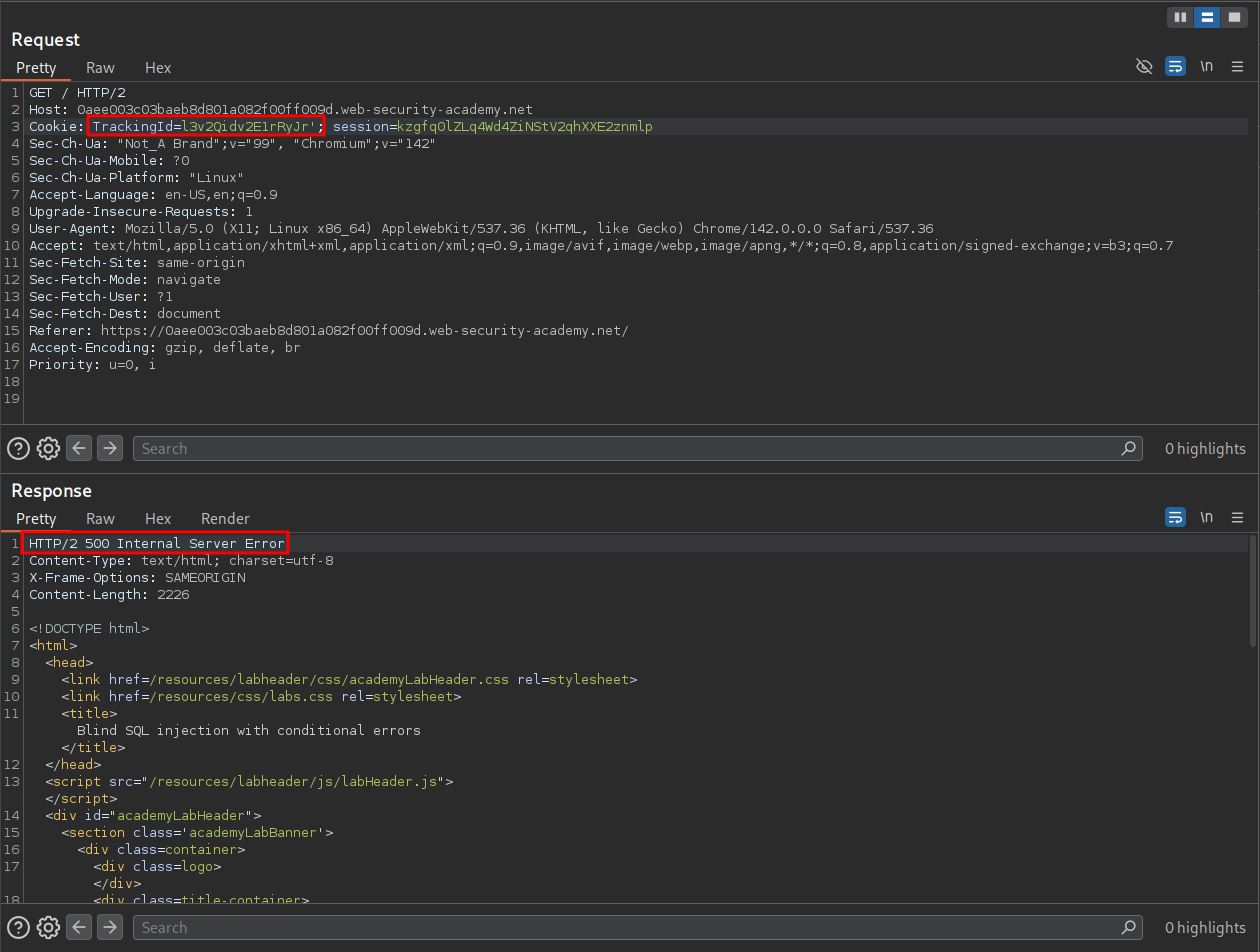Switch to the Request Raw tab
1260x952 pixels.
[100, 68]
